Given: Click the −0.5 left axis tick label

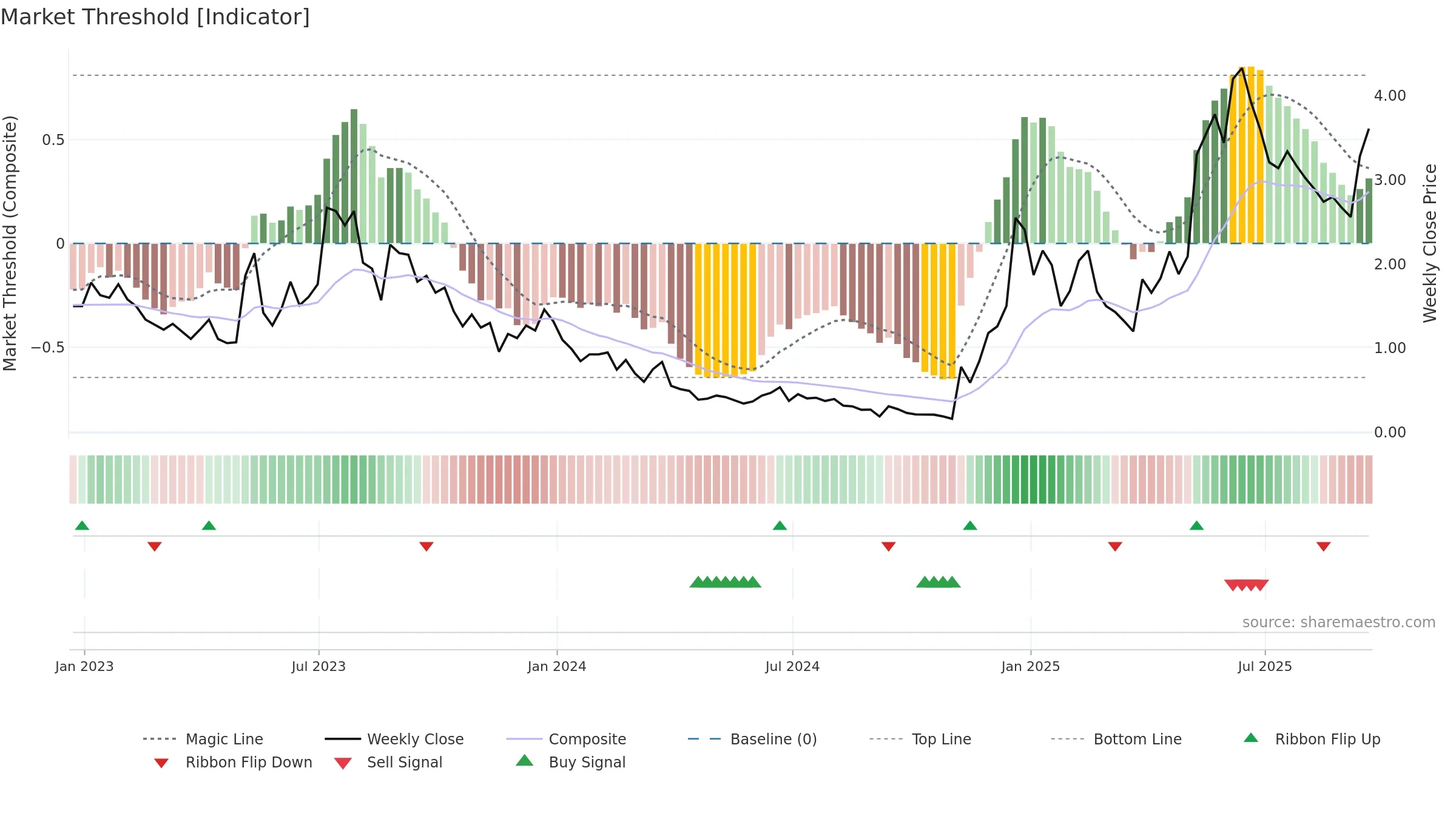Looking at the screenshot, I should click(48, 348).
